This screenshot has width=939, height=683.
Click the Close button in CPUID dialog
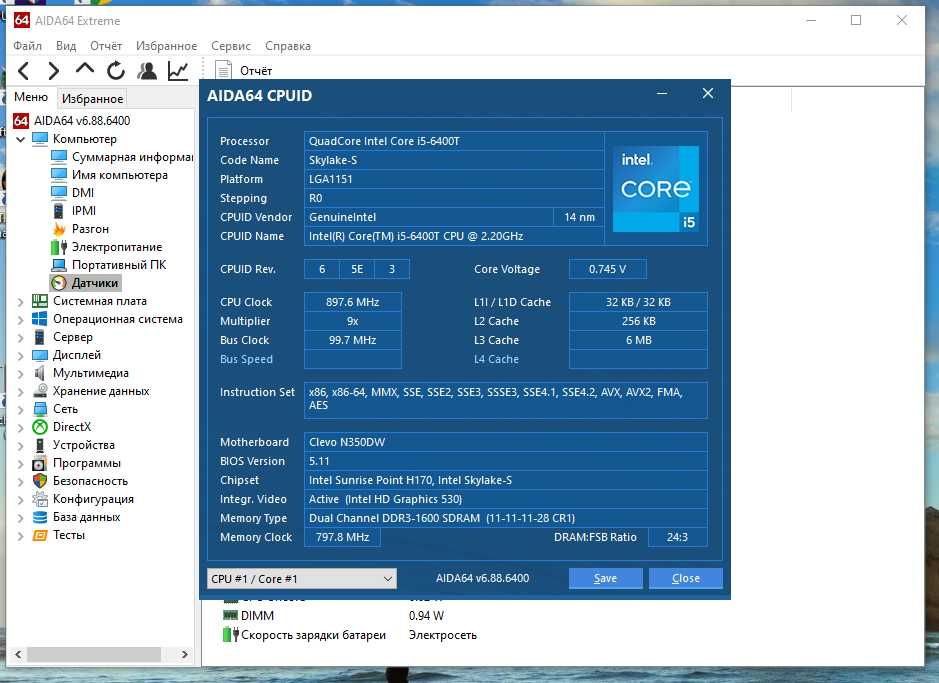pos(686,578)
